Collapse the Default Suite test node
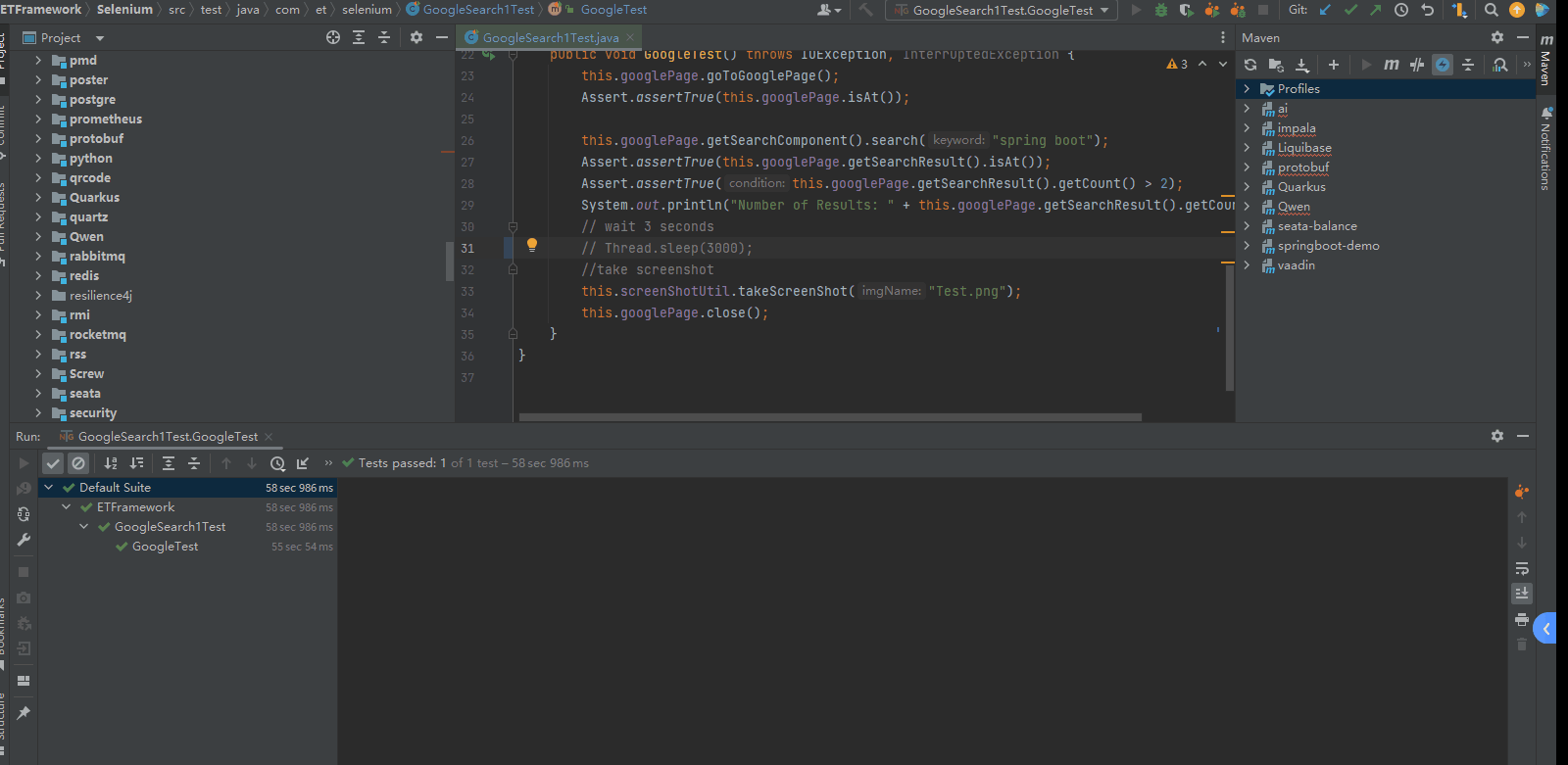The height and width of the screenshot is (765, 1568). [x=49, y=488]
